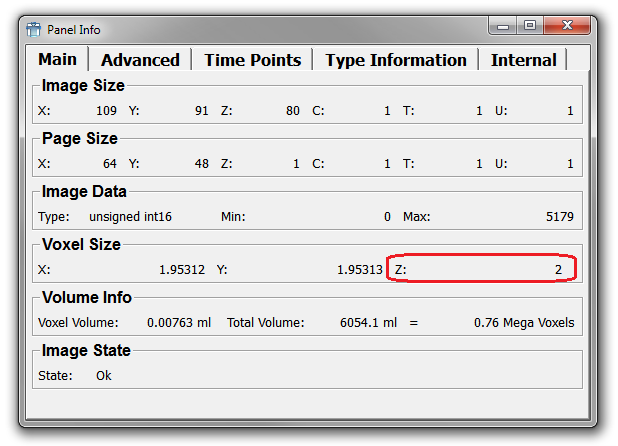
Task: Open the Time Points tab
Action: (252, 60)
